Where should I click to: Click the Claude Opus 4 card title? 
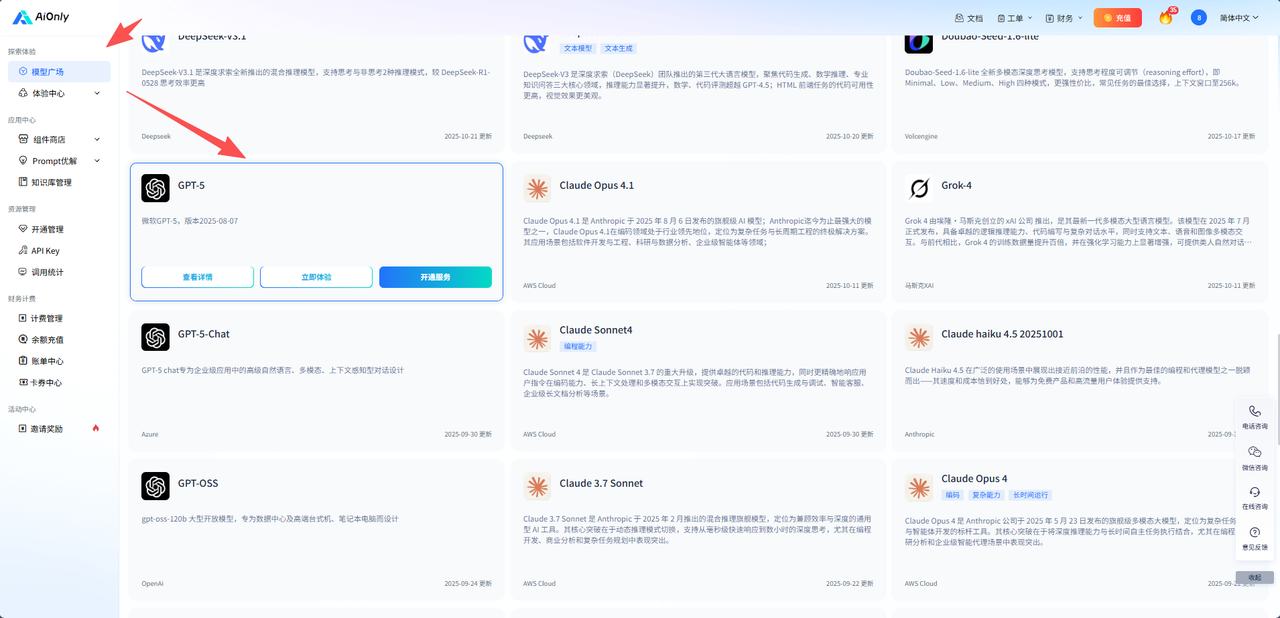point(975,478)
